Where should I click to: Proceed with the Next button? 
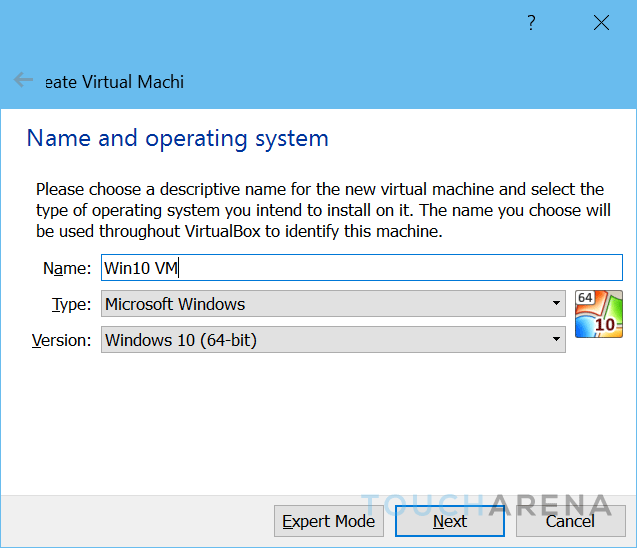tap(450, 521)
